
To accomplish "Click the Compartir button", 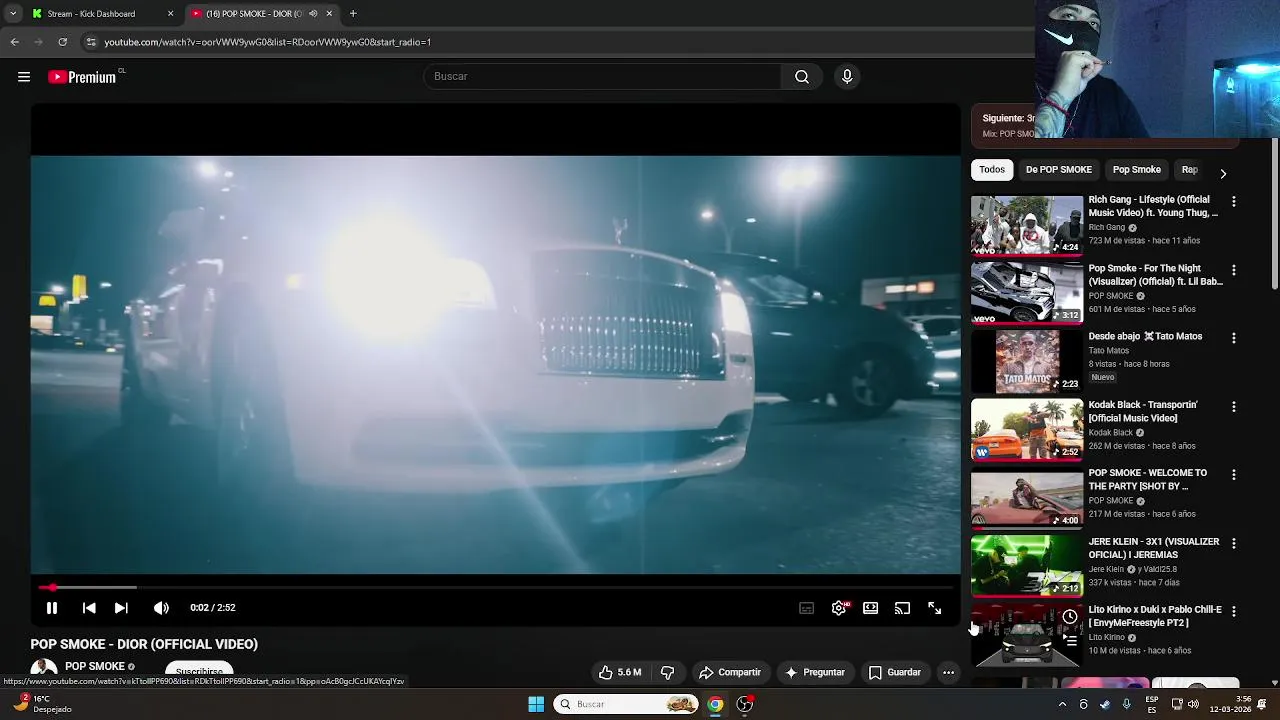I will [730, 673].
